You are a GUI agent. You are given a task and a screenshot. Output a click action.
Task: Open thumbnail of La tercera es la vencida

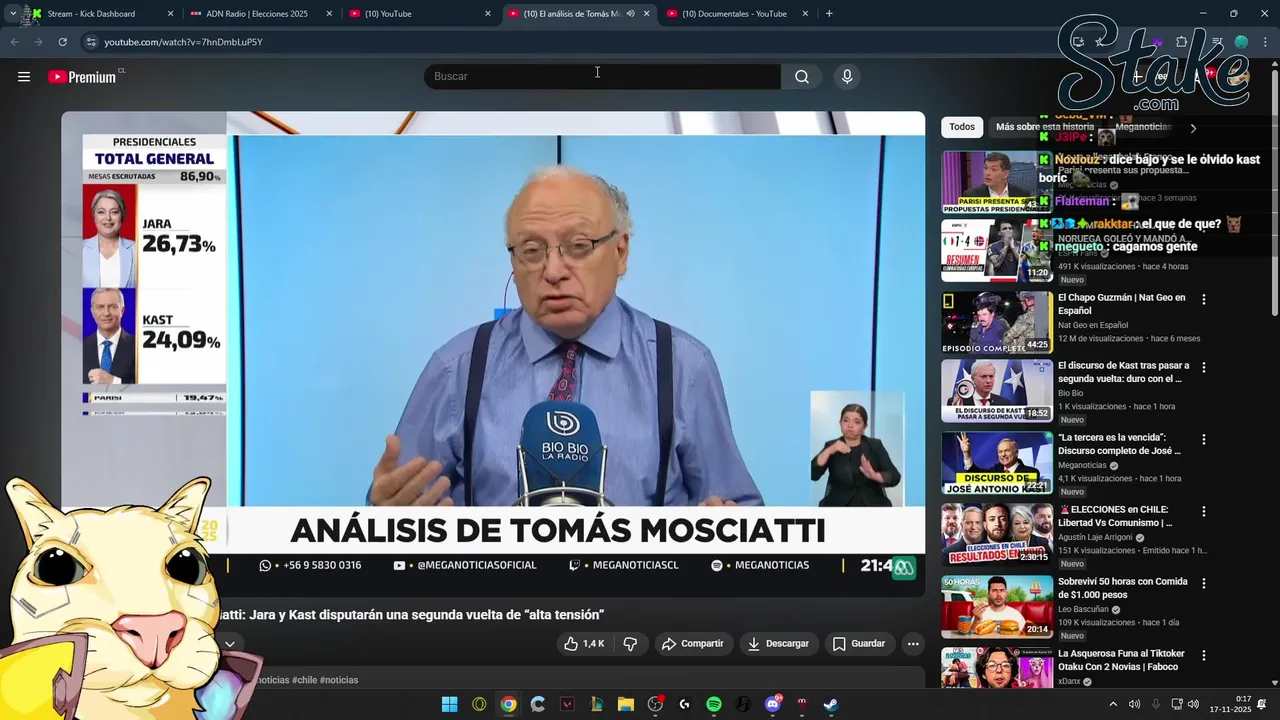(x=997, y=463)
